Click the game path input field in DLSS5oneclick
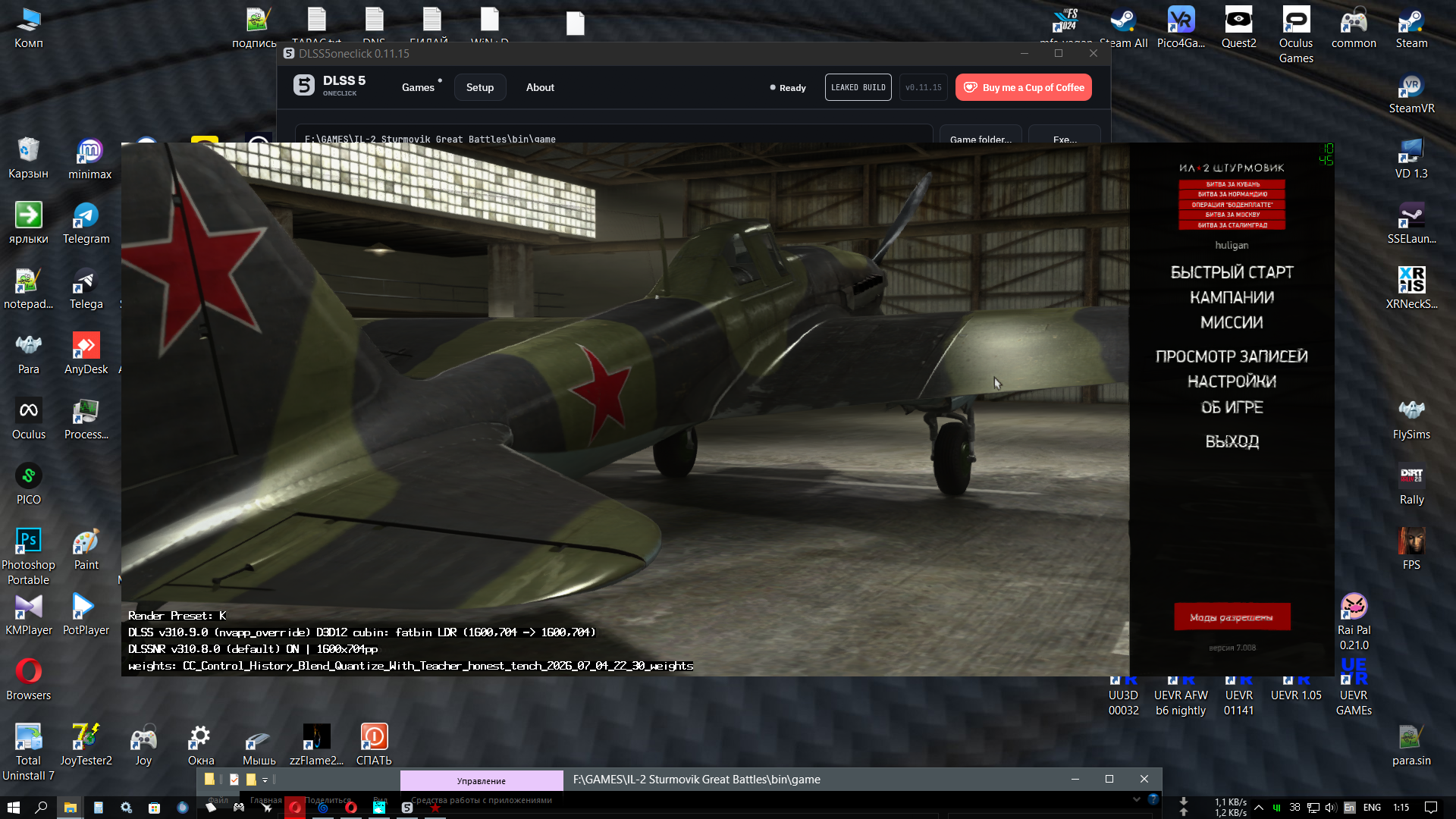Viewport: 1456px width, 819px height. click(x=613, y=135)
